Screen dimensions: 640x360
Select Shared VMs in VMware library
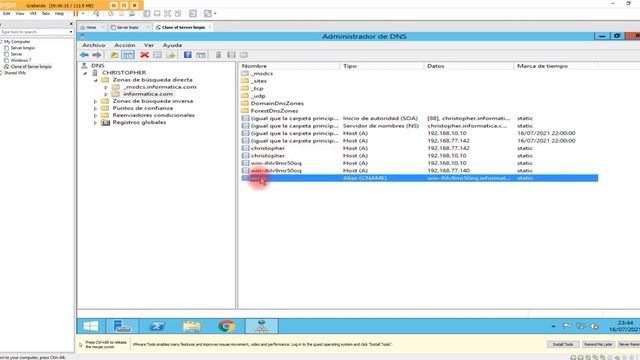[x=15, y=73]
